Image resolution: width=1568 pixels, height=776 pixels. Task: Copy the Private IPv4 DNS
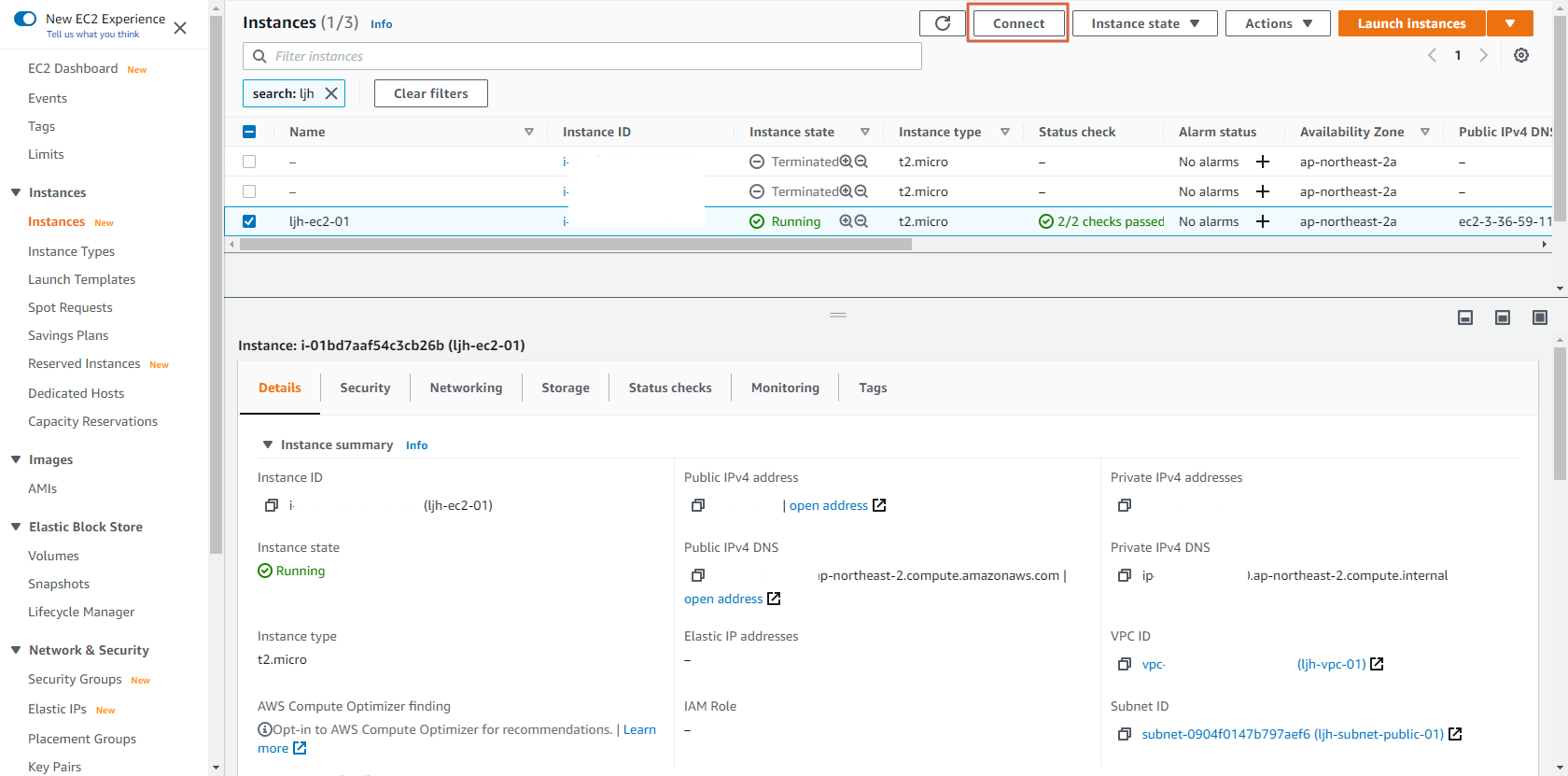click(x=1125, y=575)
